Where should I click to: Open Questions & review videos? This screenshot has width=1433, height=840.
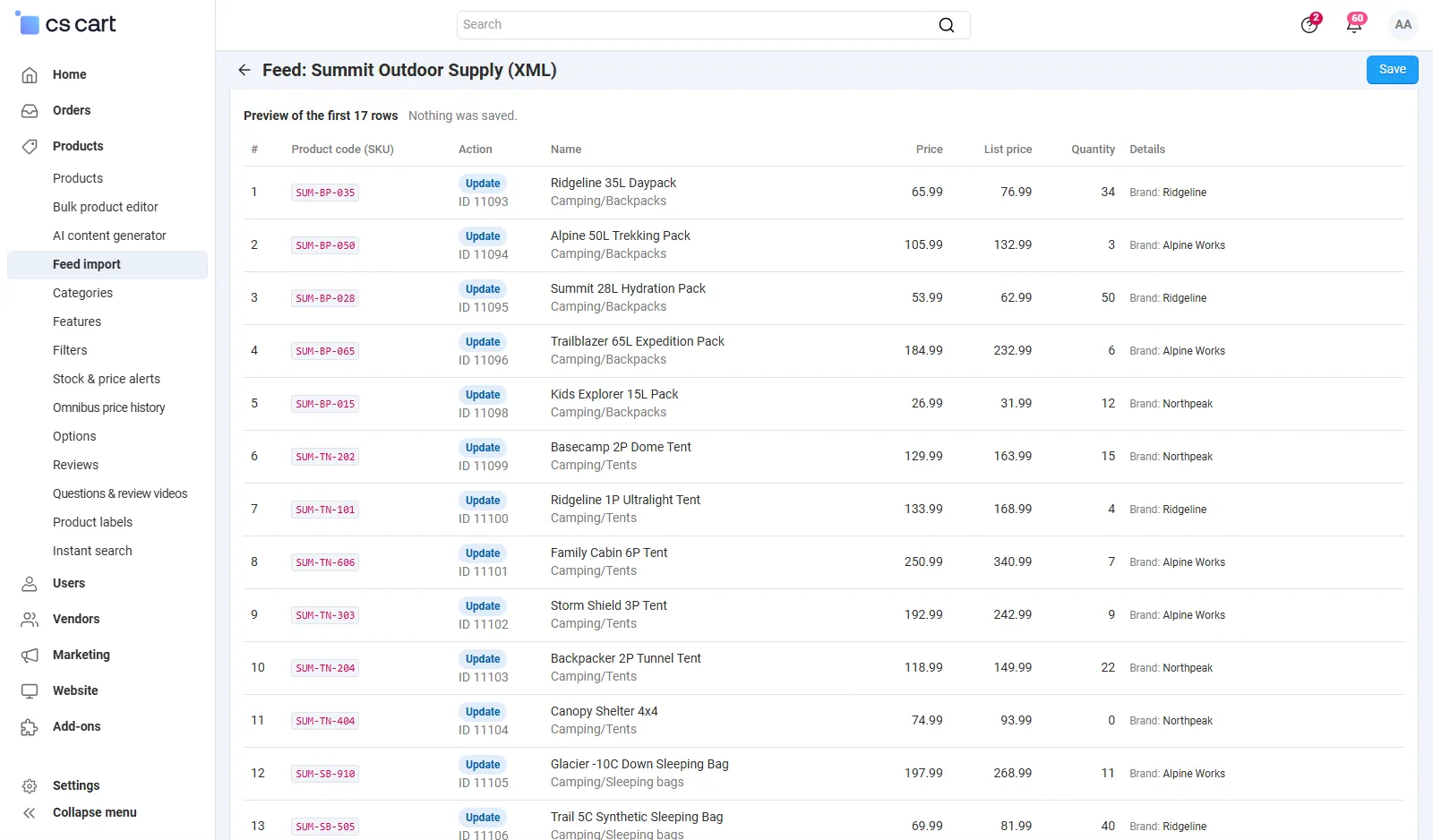[x=120, y=493]
